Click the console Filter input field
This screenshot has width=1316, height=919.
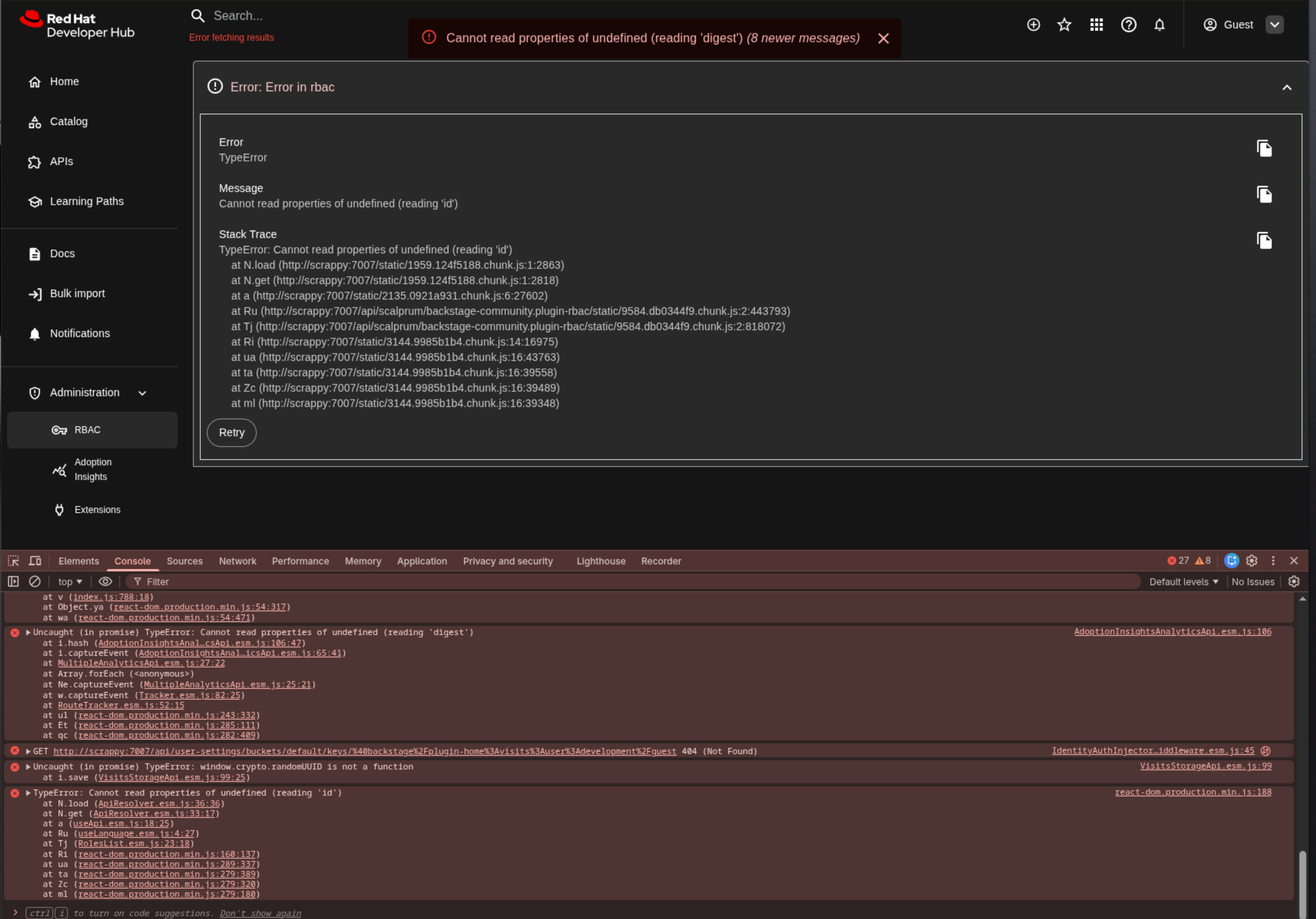point(631,581)
